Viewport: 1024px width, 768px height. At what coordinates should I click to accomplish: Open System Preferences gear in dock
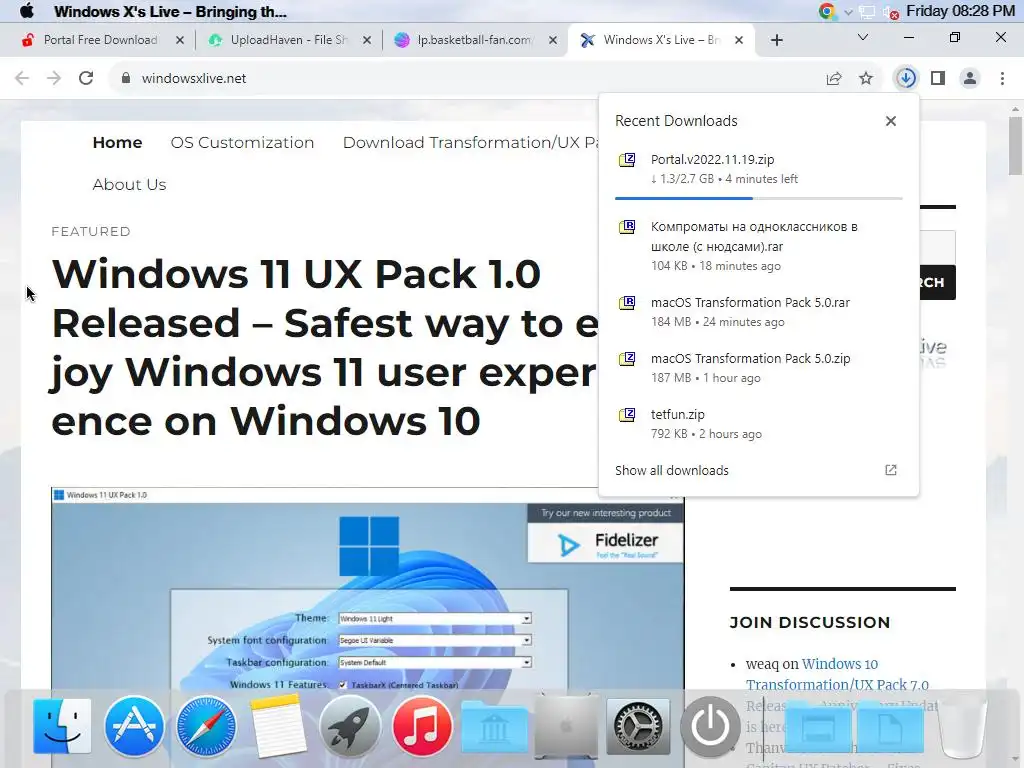(637, 726)
